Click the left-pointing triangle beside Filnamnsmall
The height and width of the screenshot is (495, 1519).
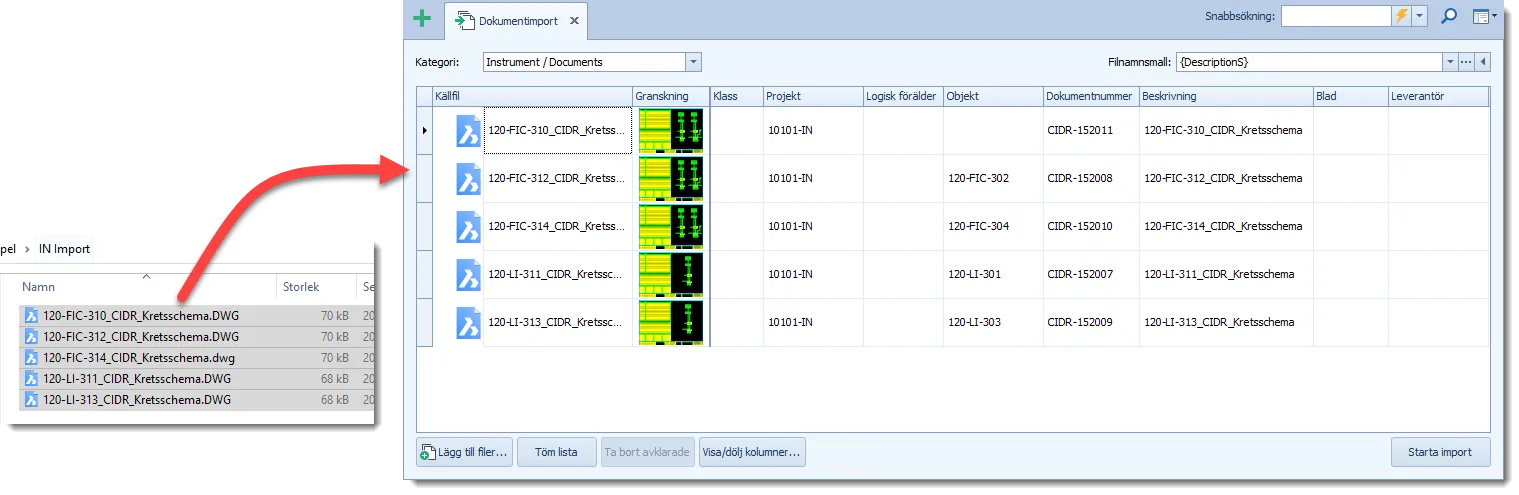click(x=1483, y=62)
